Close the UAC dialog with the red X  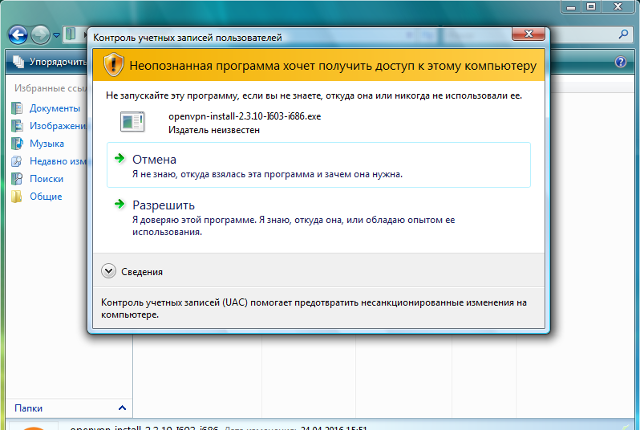tap(529, 34)
